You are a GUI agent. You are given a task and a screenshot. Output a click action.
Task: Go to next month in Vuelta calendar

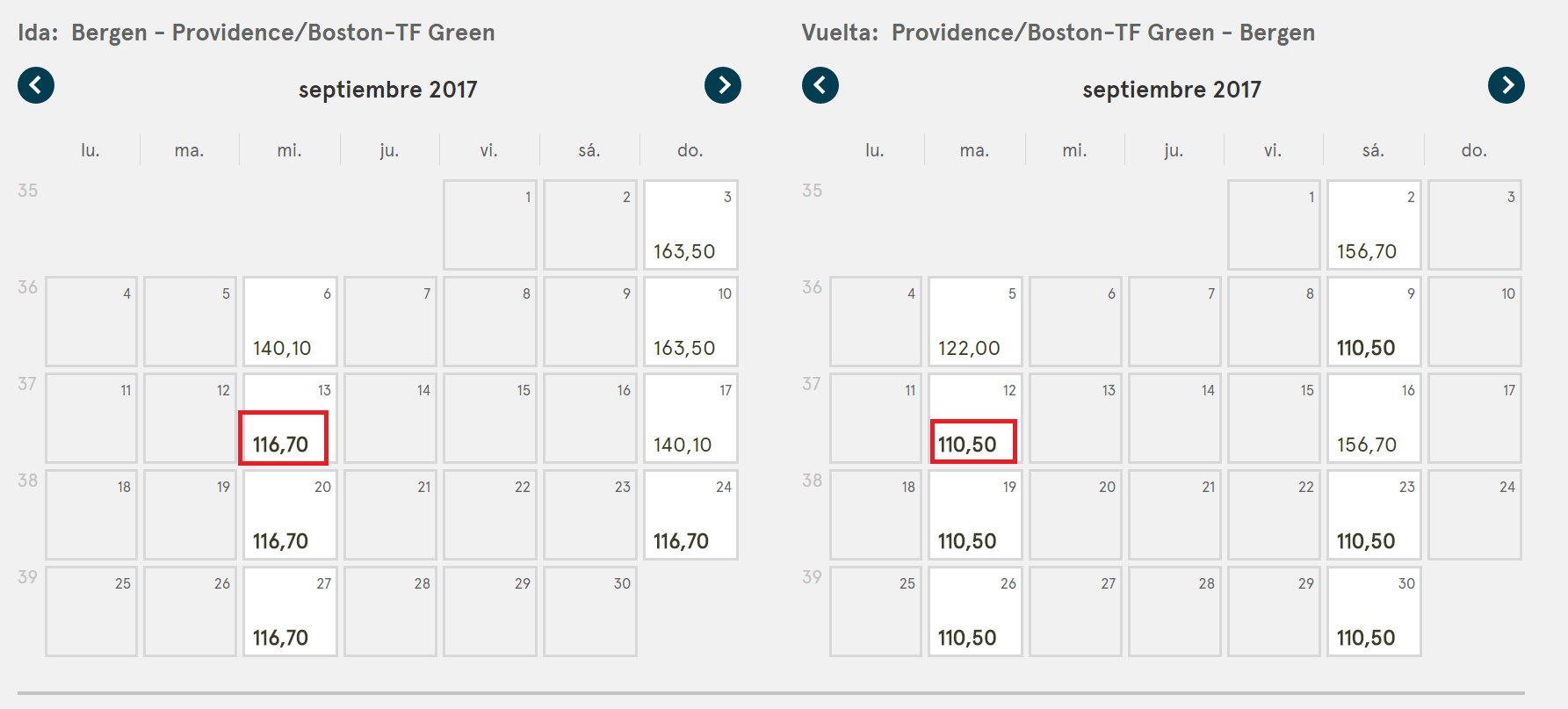click(x=1507, y=85)
